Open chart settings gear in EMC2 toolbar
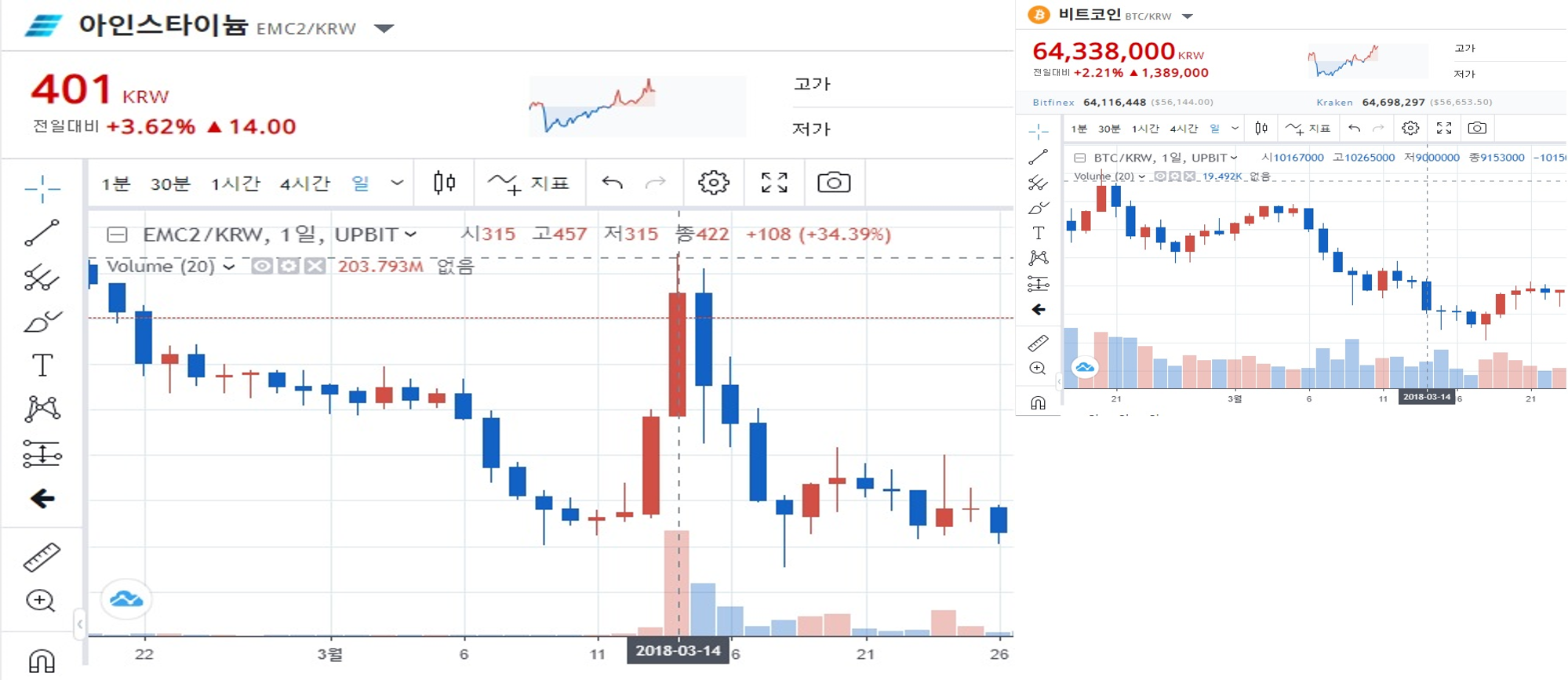Viewport: 1568px width, 680px height. tap(713, 183)
